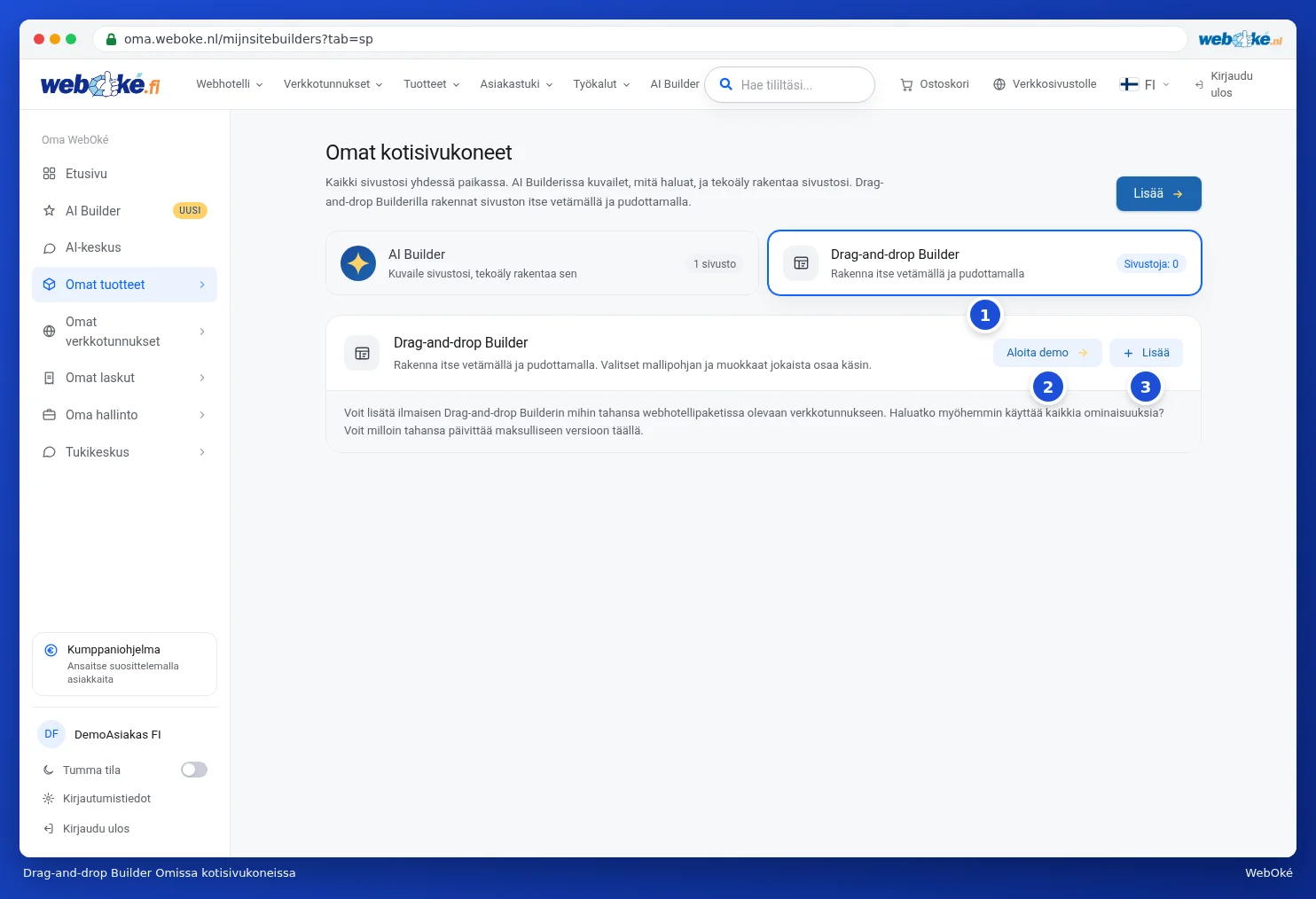This screenshot has height=899, width=1316.
Task: Click the Omat kotisivukoneet heading
Action: tap(419, 152)
